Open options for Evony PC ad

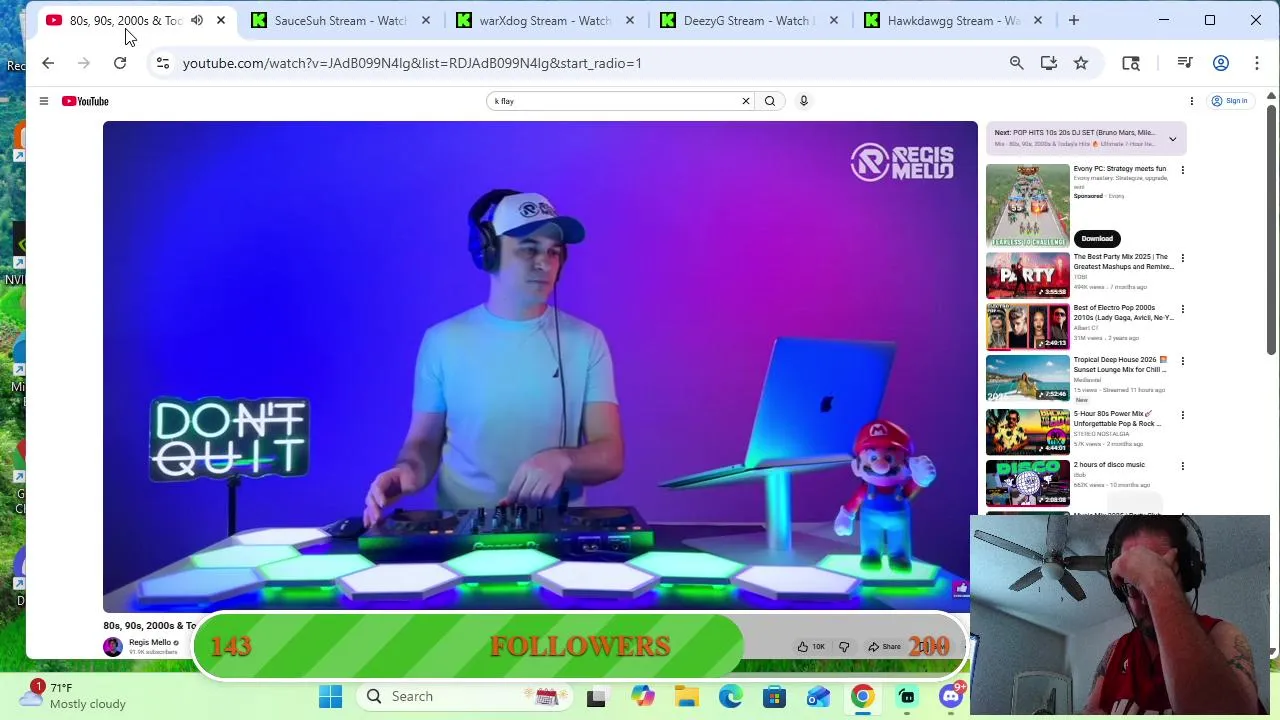coord(1182,170)
